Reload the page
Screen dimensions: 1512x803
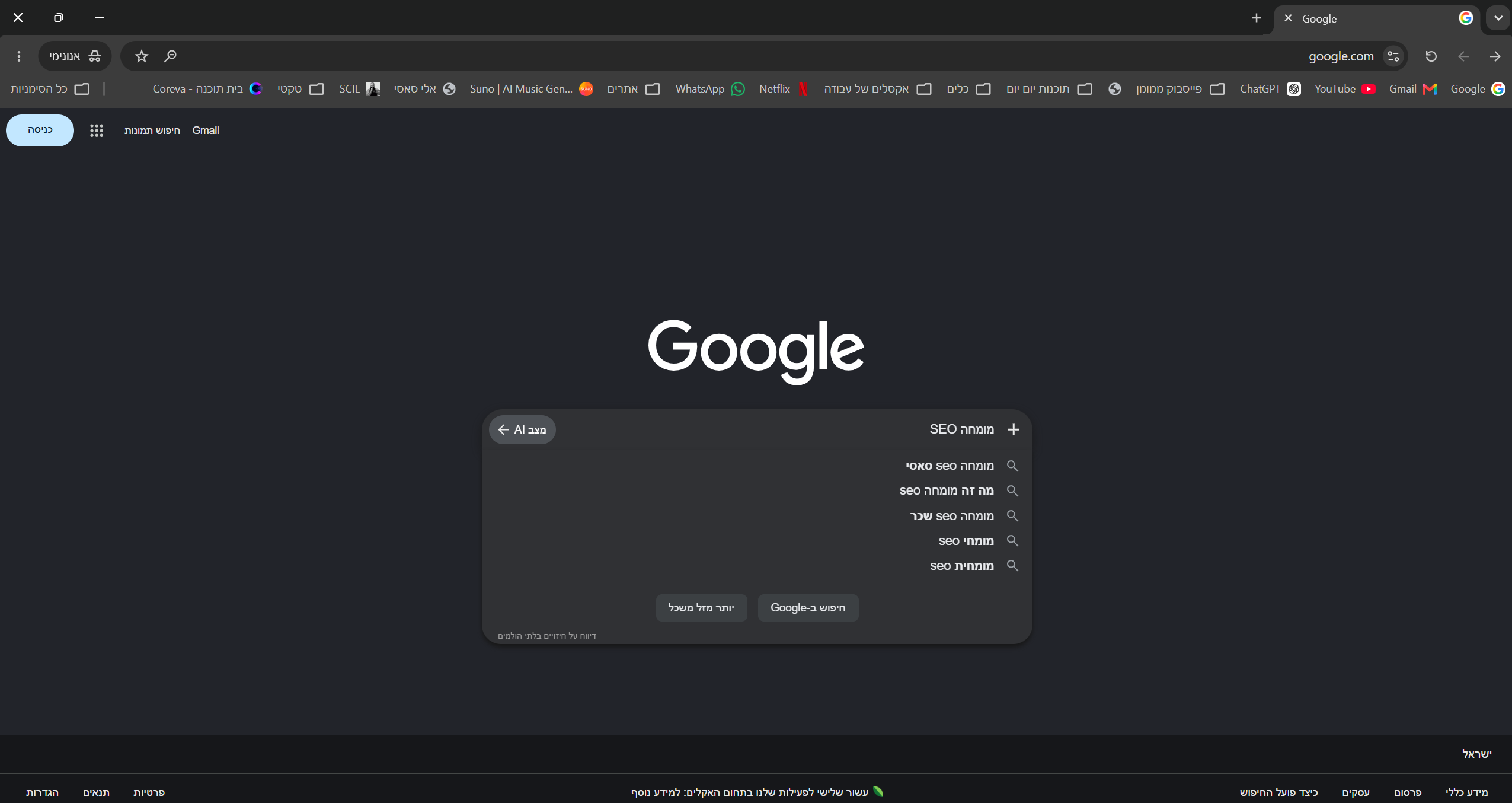click(x=1431, y=56)
